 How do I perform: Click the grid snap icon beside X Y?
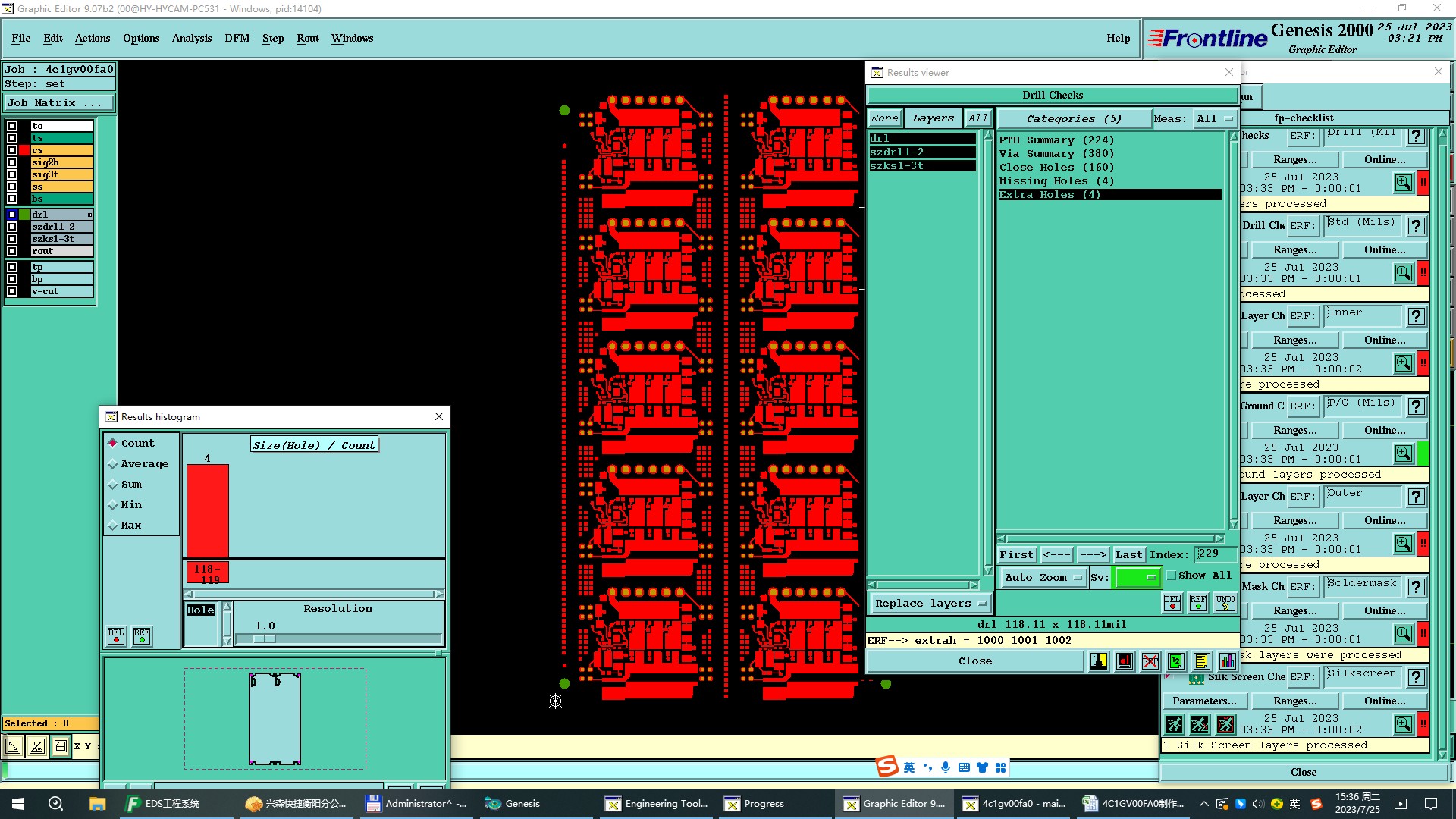point(61,746)
